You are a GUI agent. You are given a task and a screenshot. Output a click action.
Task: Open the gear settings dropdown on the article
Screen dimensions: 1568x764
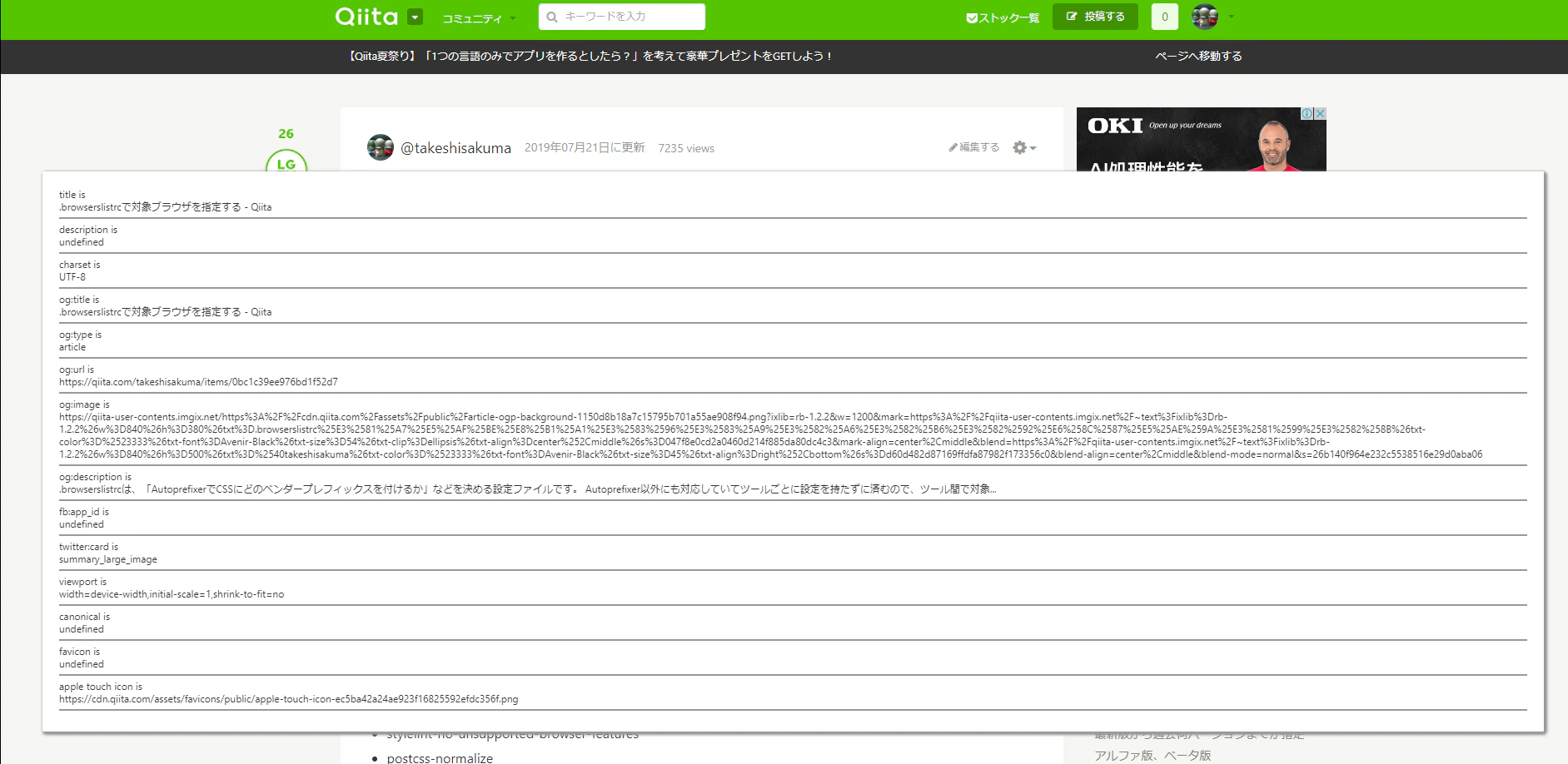coord(1024,147)
